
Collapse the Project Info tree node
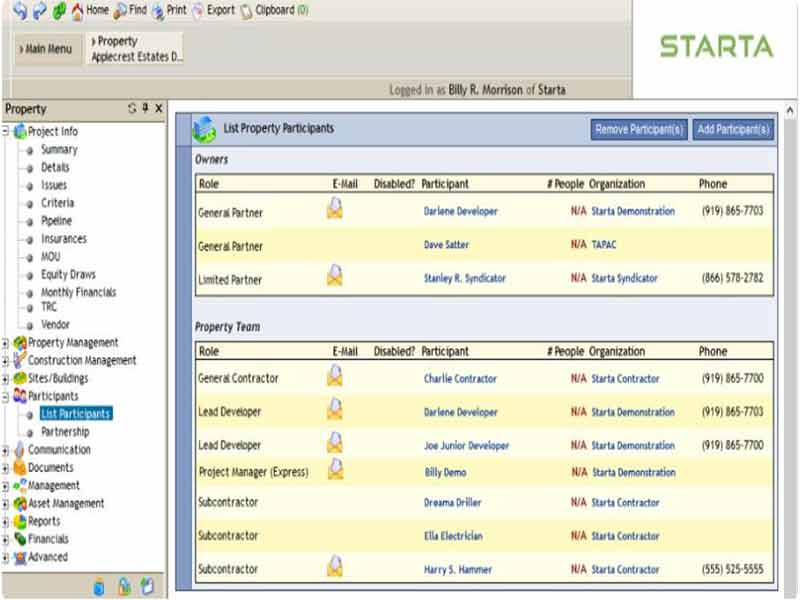pyautogui.click(x=5, y=131)
